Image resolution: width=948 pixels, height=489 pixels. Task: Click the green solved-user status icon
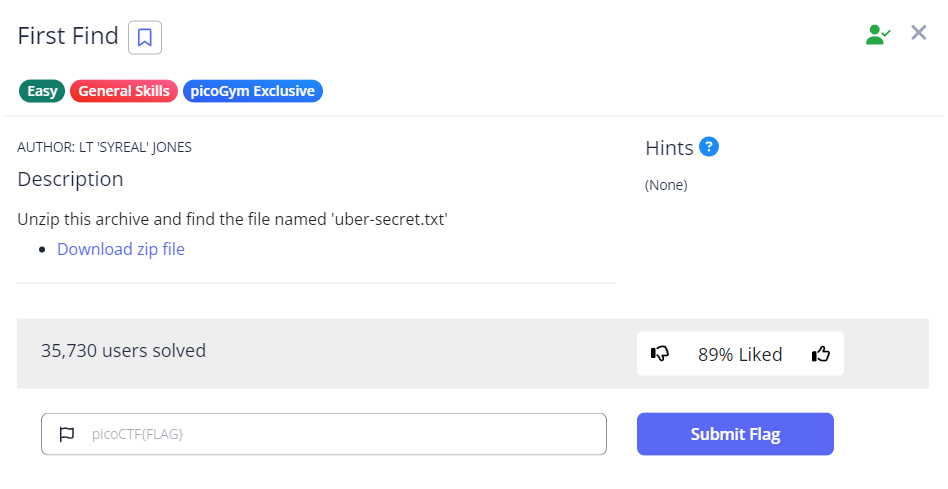[x=878, y=34]
